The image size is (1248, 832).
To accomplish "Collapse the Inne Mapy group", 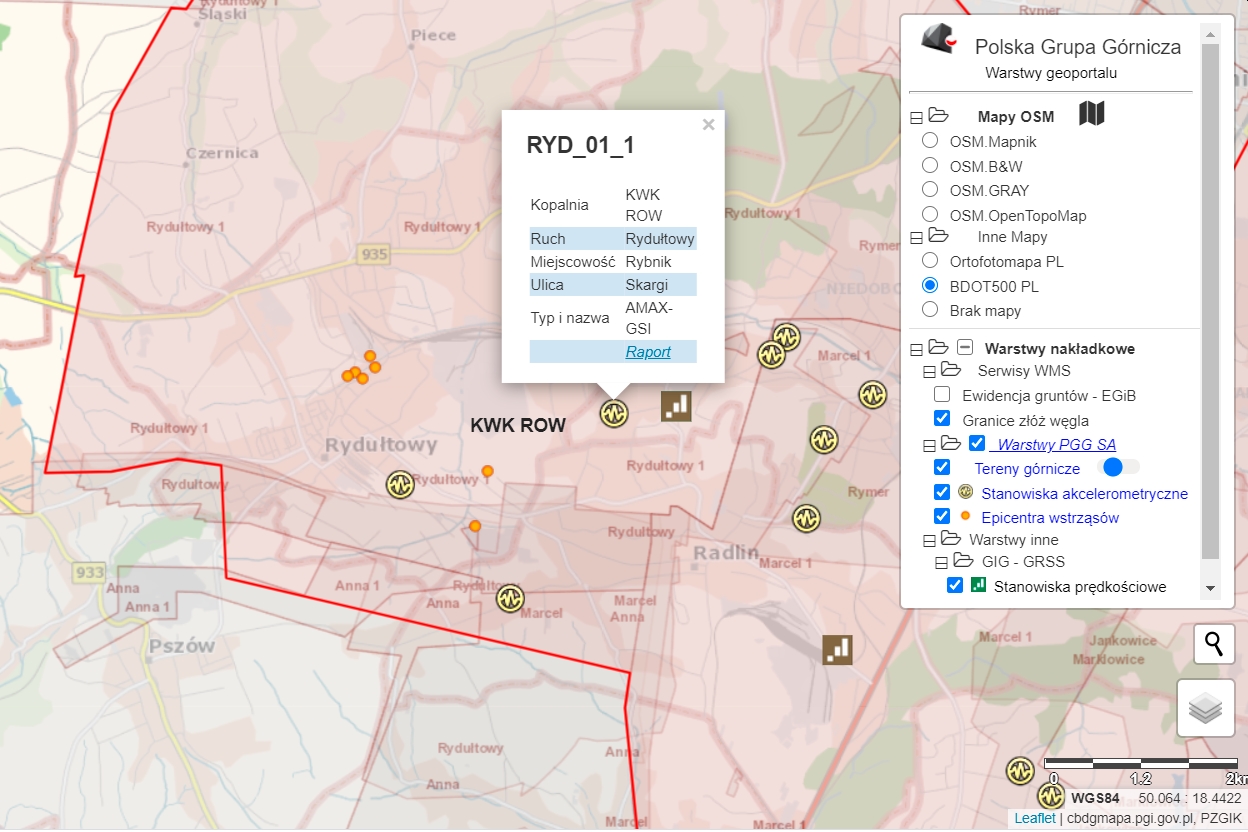I will [916, 238].
